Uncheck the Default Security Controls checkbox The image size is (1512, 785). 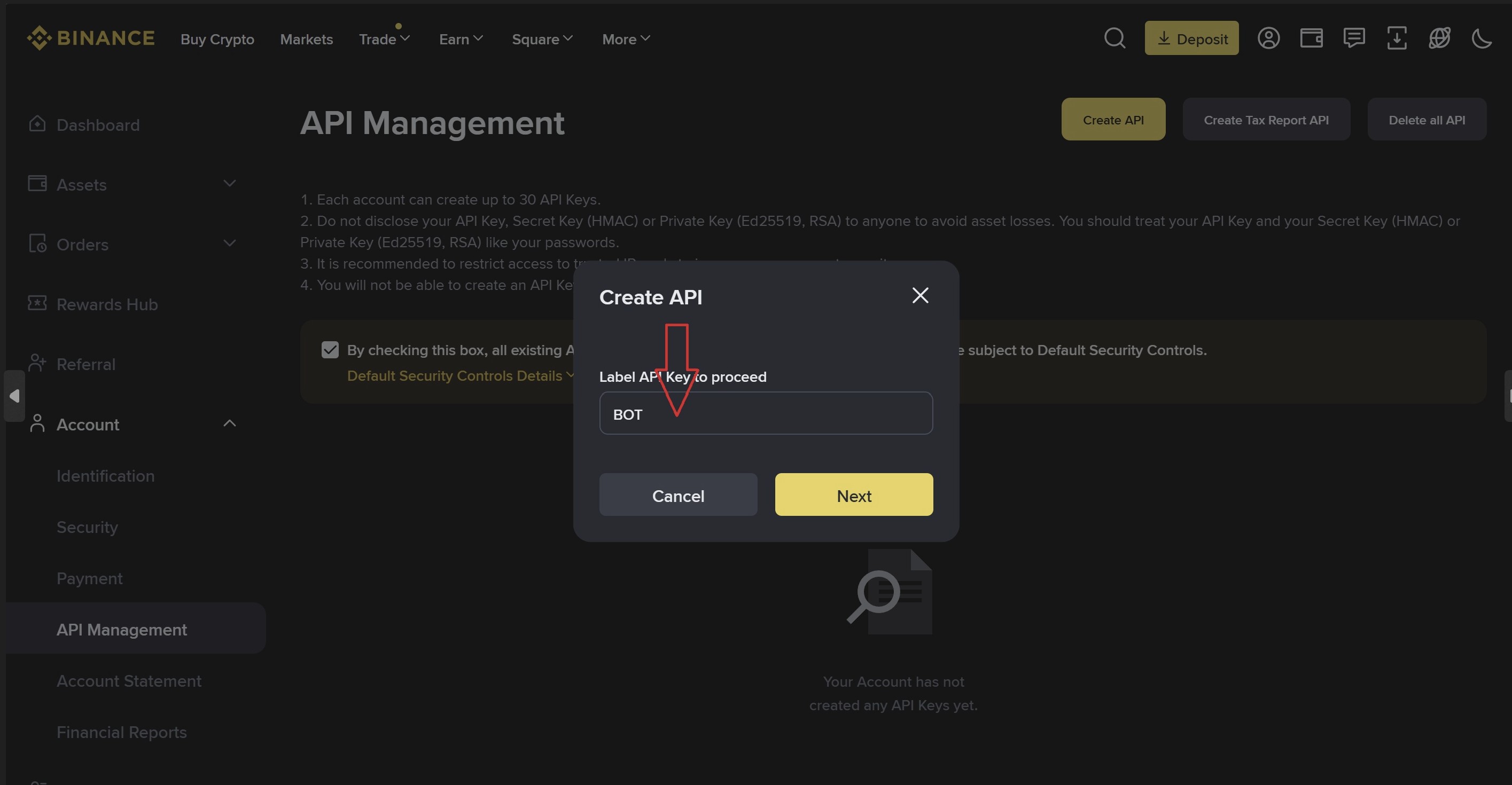(x=330, y=350)
